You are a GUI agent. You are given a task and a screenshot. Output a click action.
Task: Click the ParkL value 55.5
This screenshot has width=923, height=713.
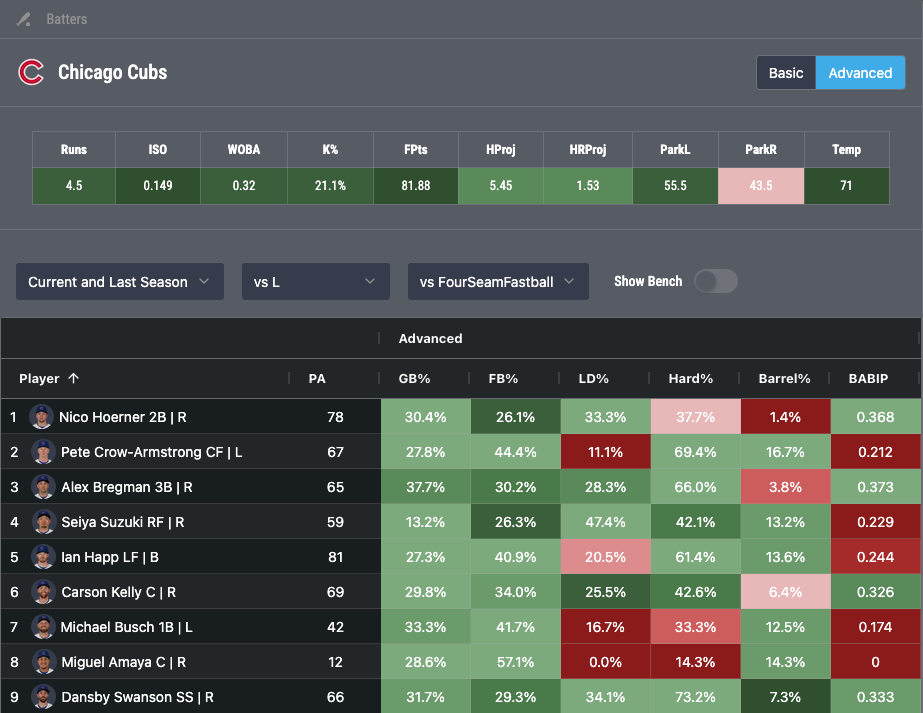click(x=675, y=186)
